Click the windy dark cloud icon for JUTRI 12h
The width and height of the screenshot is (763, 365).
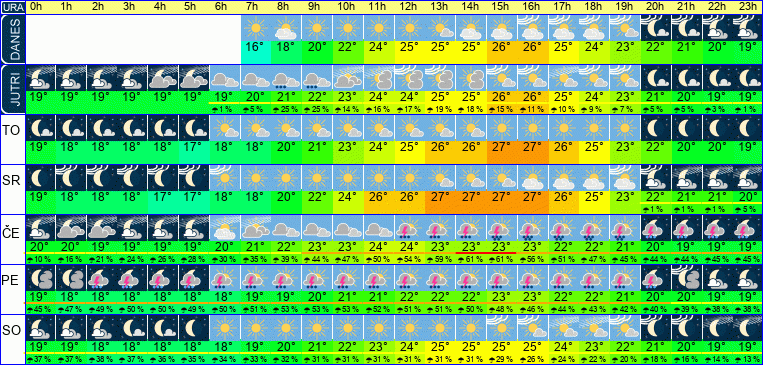coord(410,78)
